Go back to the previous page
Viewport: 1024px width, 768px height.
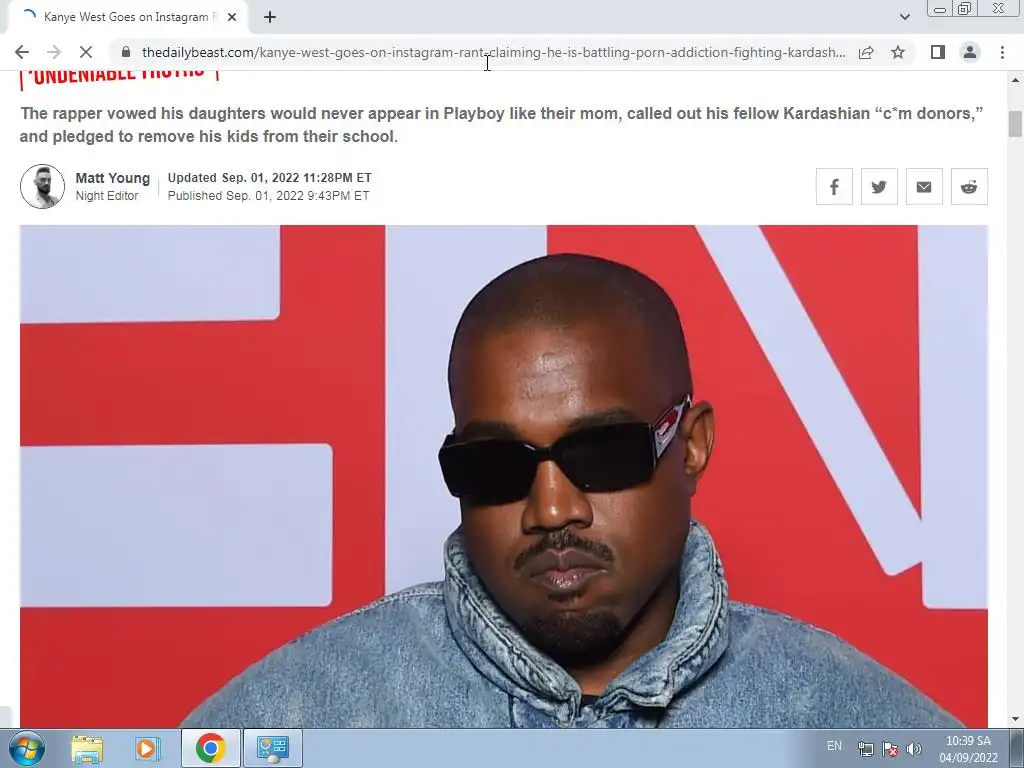tap(22, 52)
